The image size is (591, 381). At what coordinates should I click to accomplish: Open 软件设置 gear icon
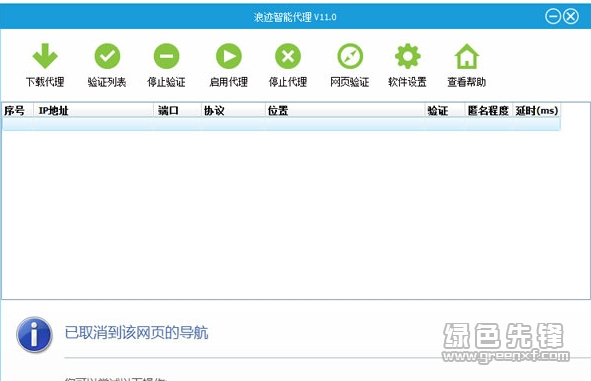click(x=407, y=56)
